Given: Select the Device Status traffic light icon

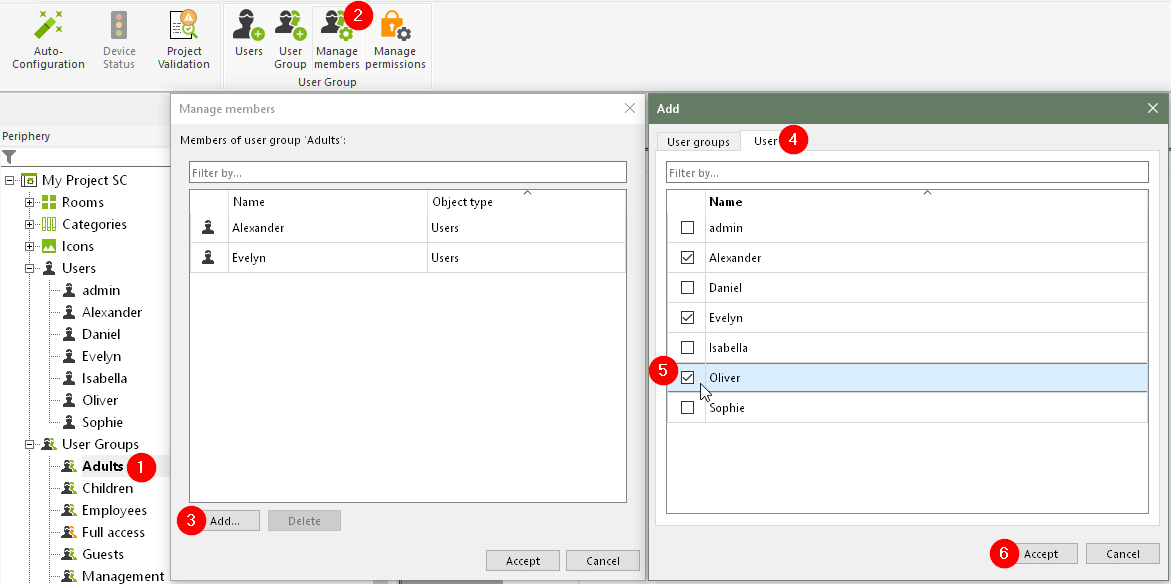Looking at the screenshot, I should 119,26.
